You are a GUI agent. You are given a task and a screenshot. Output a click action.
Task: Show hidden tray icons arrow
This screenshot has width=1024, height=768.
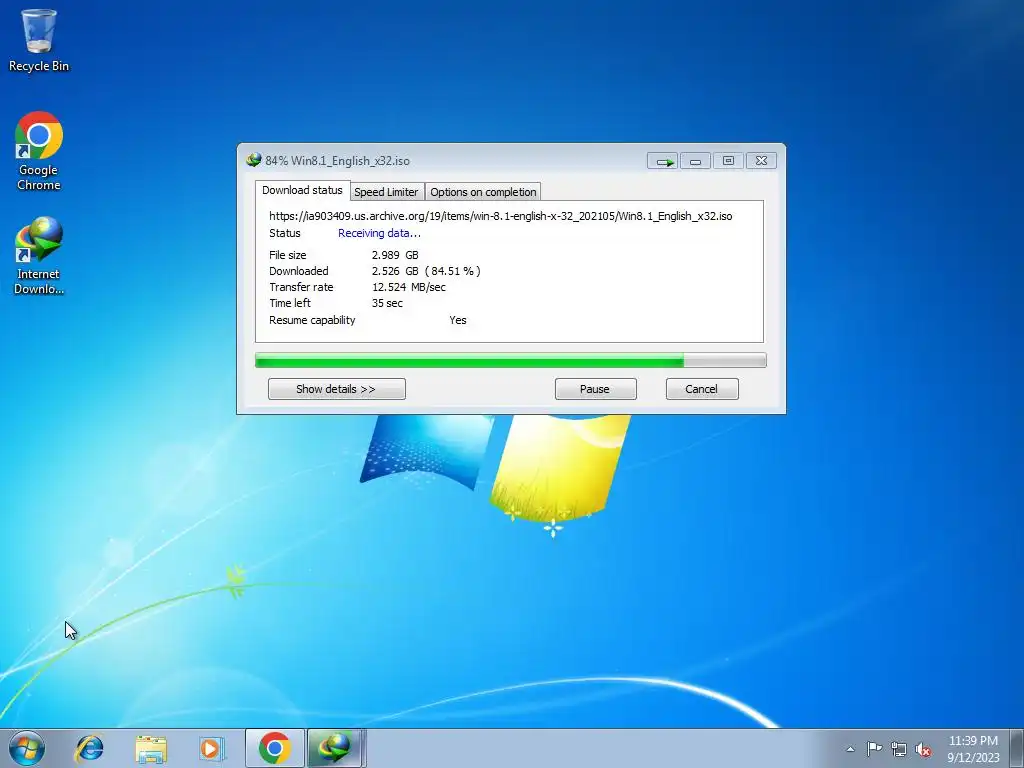pyautogui.click(x=850, y=749)
